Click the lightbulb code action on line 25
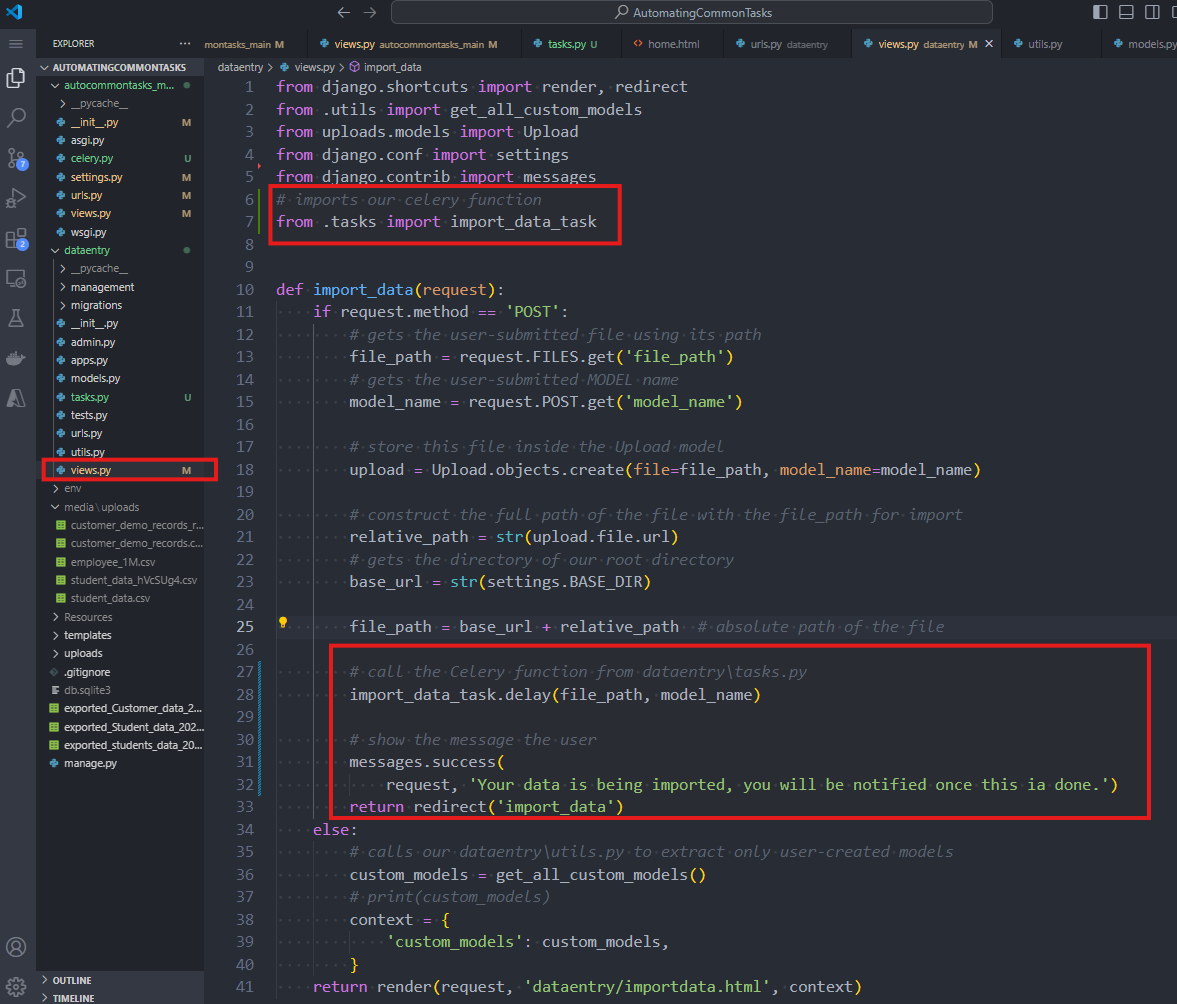Viewport: 1177px width, 1004px height. click(x=283, y=622)
